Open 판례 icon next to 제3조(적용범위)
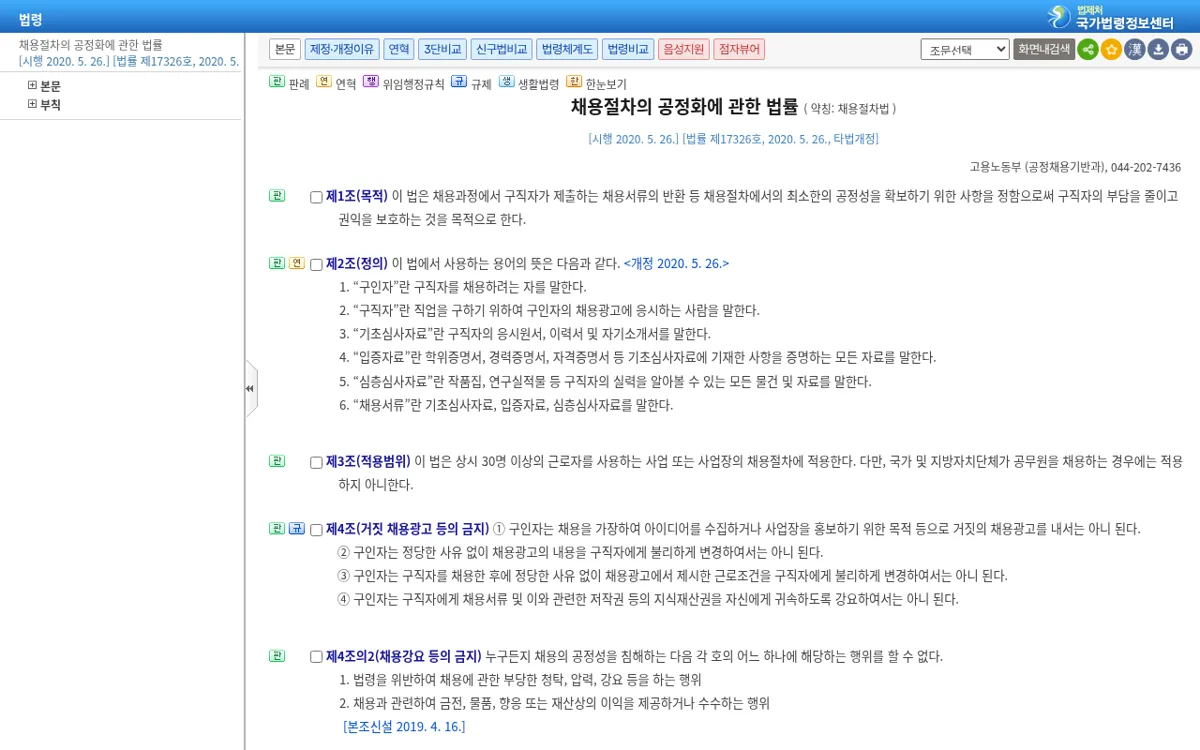 [x=277, y=461]
